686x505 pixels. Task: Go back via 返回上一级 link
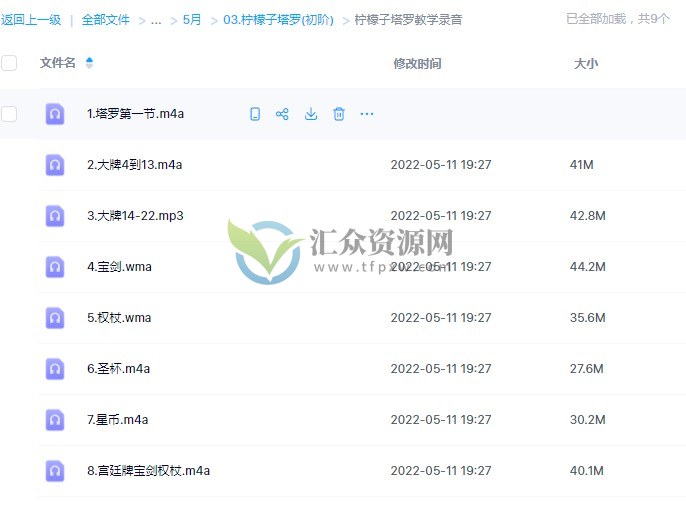(x=31, y=19)
